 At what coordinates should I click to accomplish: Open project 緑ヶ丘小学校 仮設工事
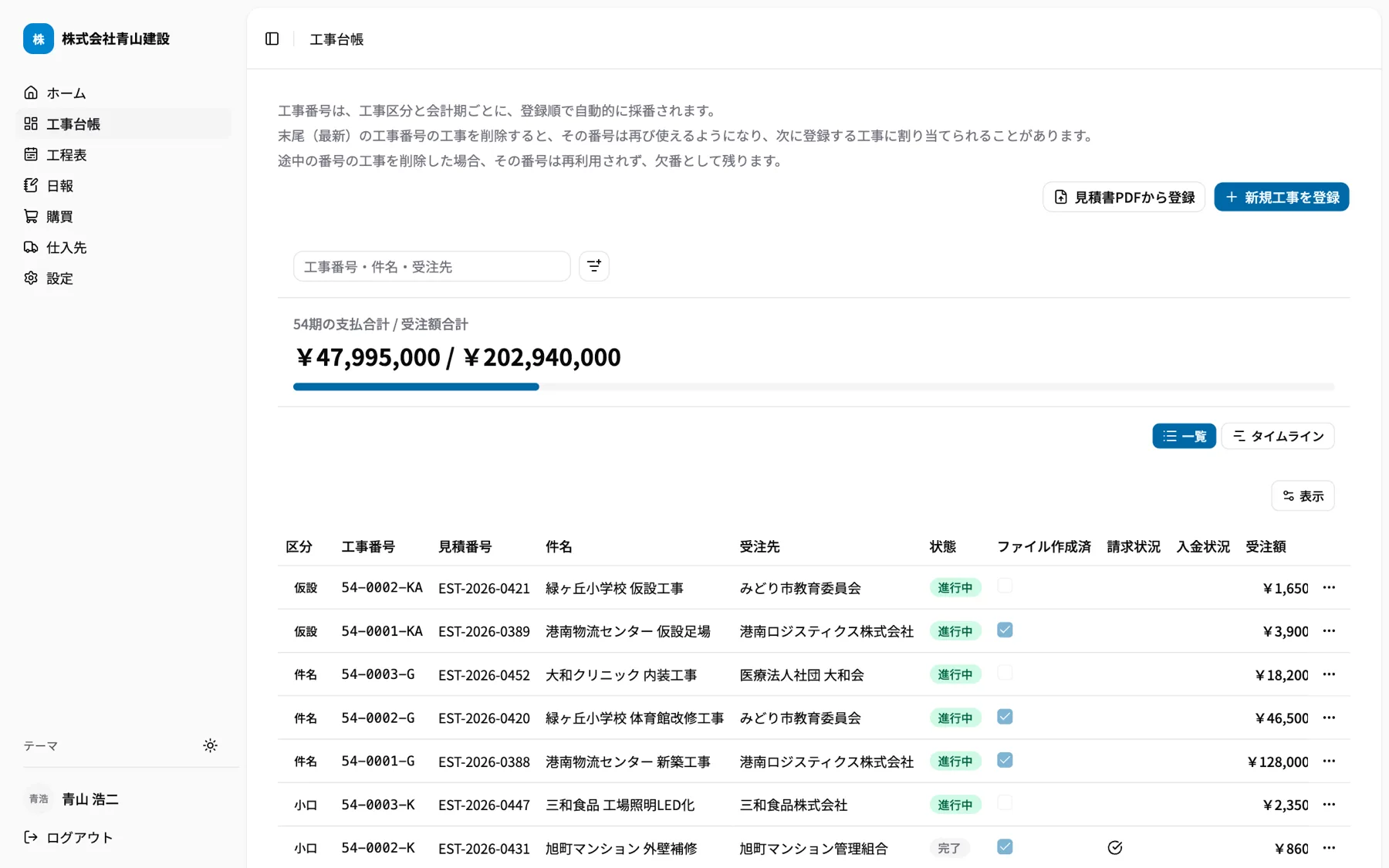point(614,588)
